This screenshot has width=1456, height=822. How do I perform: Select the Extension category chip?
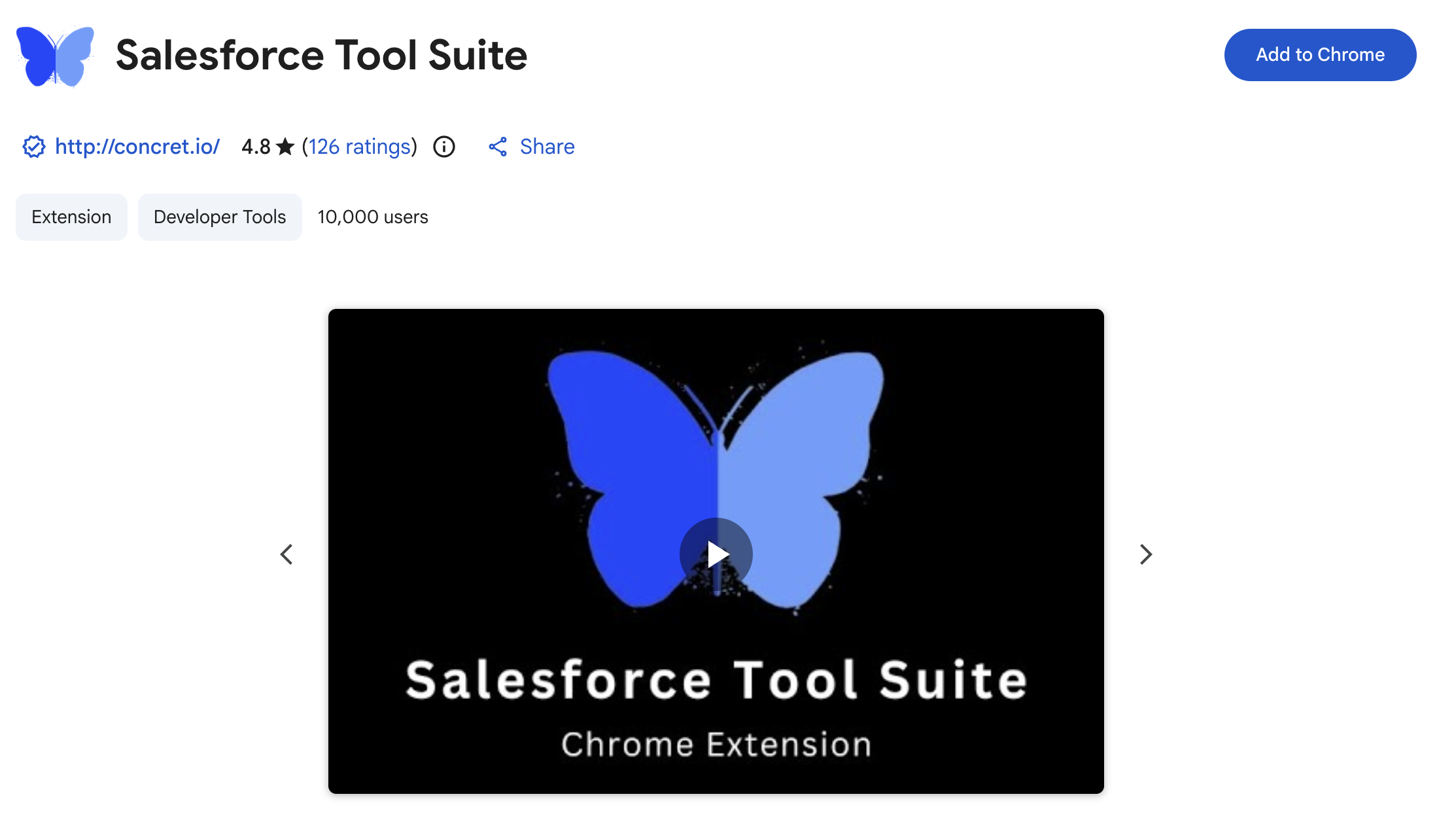(x=71, y=217)
